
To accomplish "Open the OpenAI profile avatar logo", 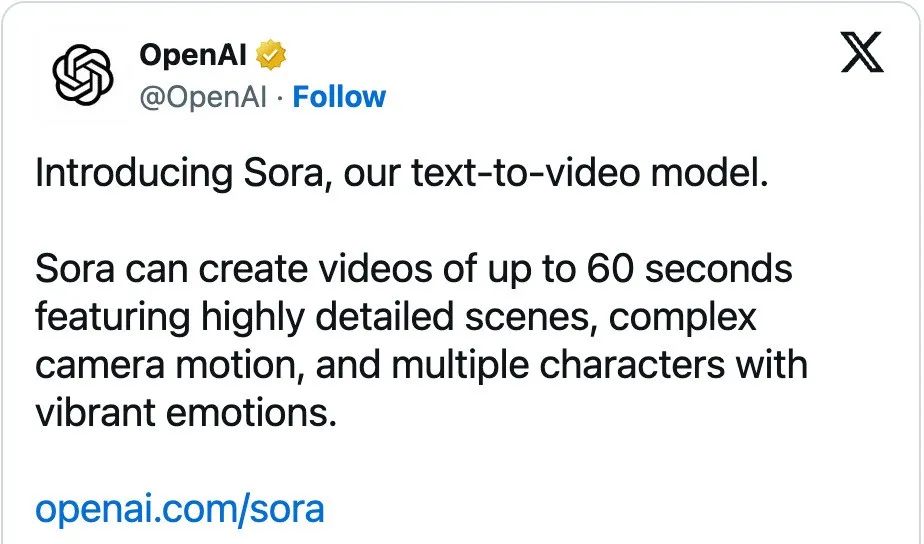I will coord(83,75).
